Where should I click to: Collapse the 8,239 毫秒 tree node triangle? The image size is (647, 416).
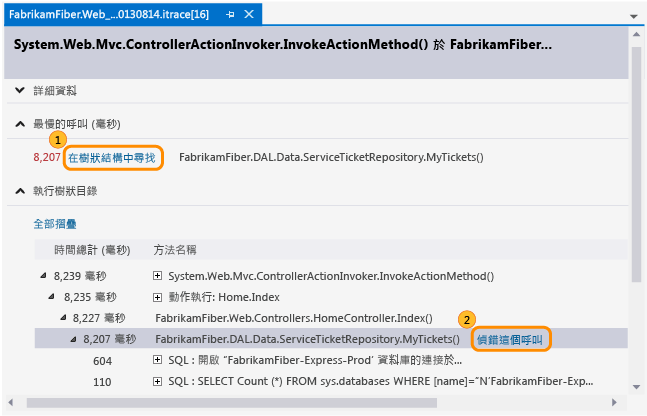43,275
